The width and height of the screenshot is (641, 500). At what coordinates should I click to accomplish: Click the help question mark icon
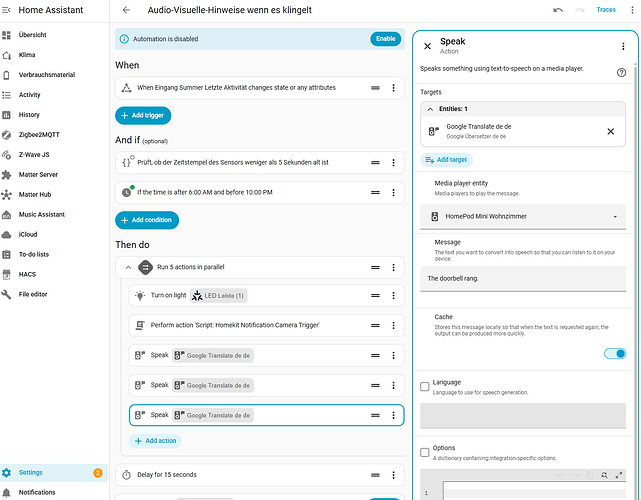(x=621, y=73)
